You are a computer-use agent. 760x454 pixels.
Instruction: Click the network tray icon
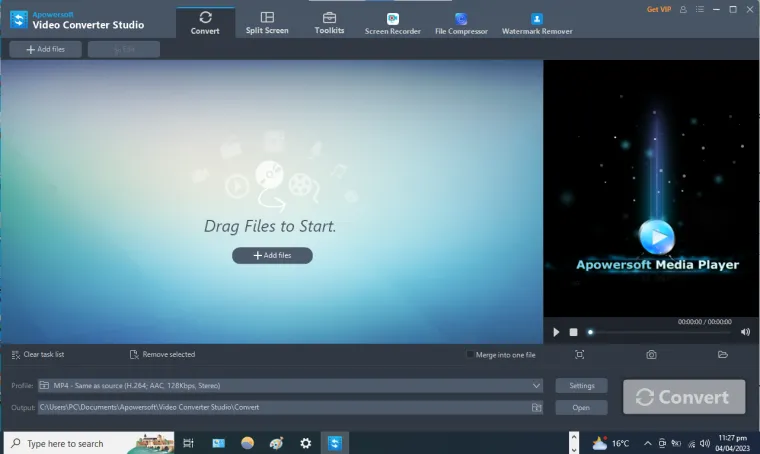pyautogui.click(x=692, y=443)
